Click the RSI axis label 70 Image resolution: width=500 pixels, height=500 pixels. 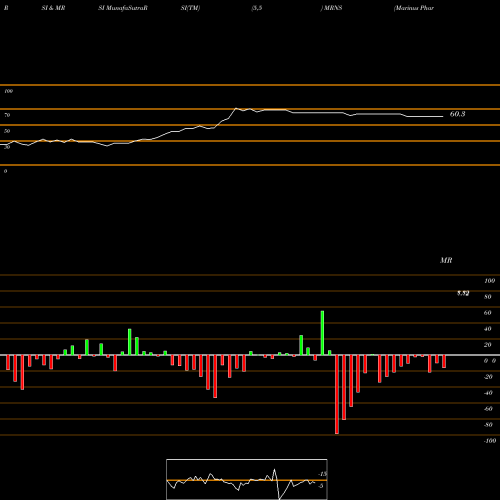7,115
